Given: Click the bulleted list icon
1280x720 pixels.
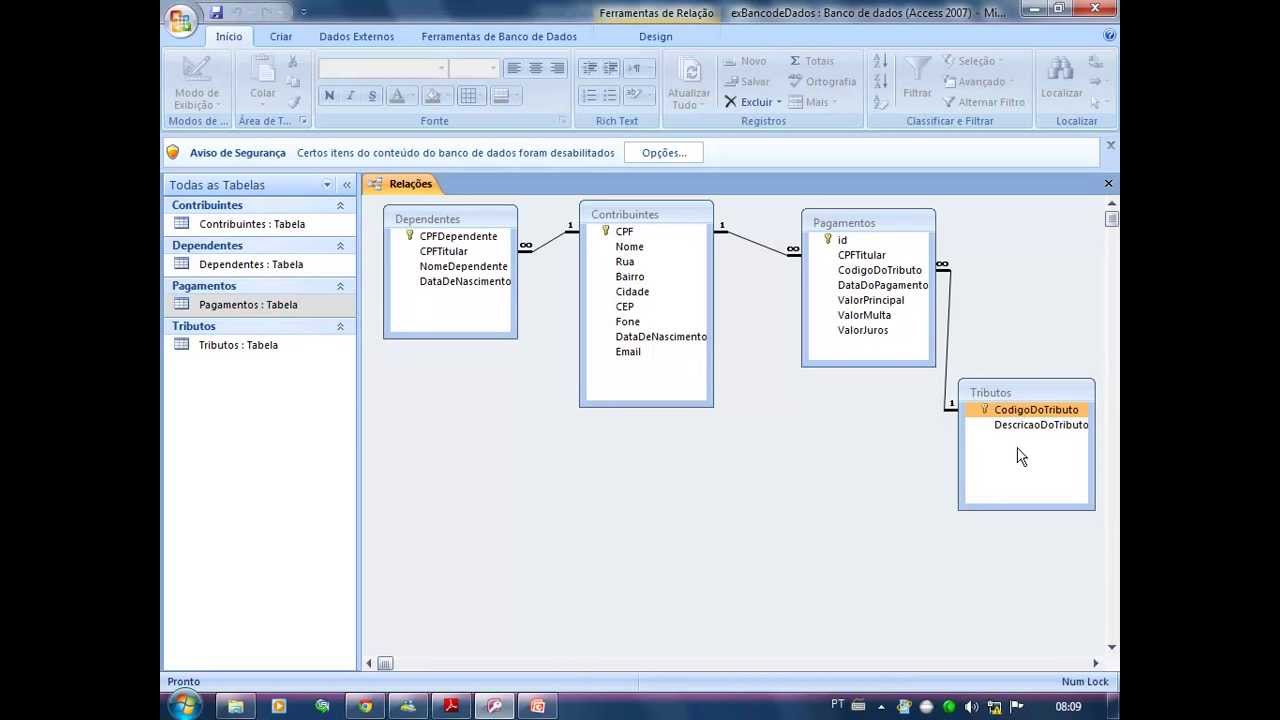Looking at the screenshot, I should (611, 96).
